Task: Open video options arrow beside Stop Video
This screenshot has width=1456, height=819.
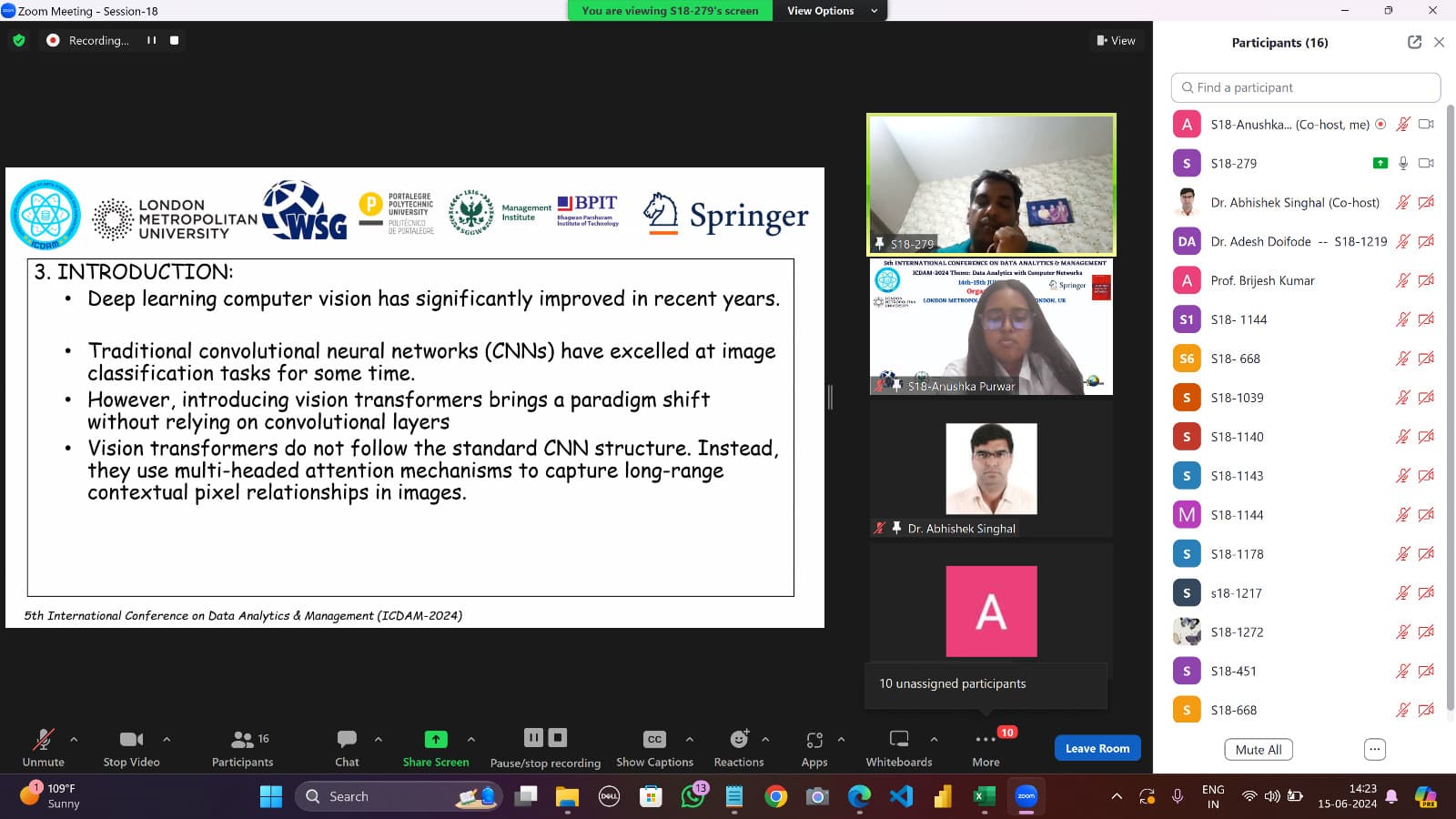Action: pos(167,739)
